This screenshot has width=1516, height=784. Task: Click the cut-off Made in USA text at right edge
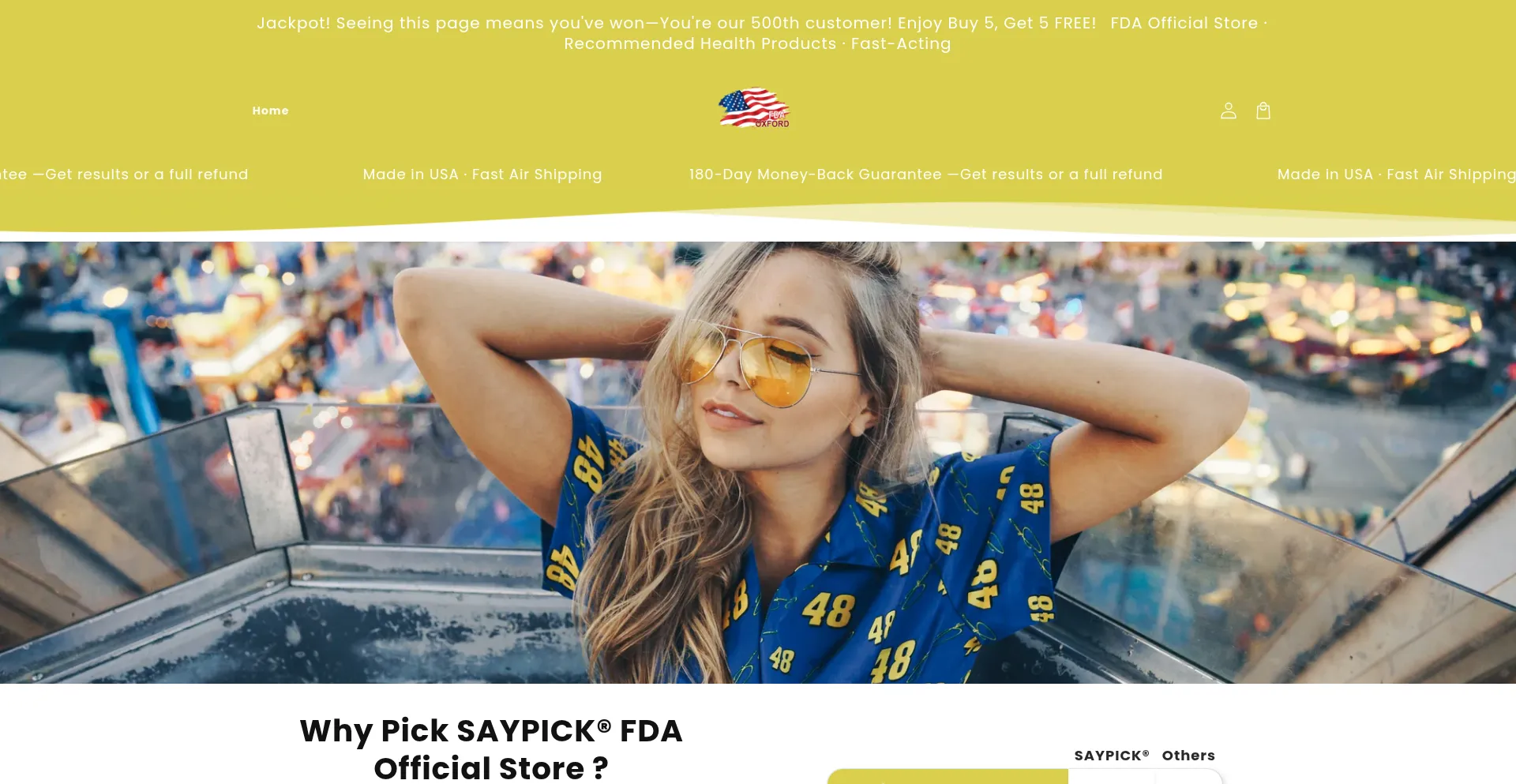click(x=1396, y=174)
